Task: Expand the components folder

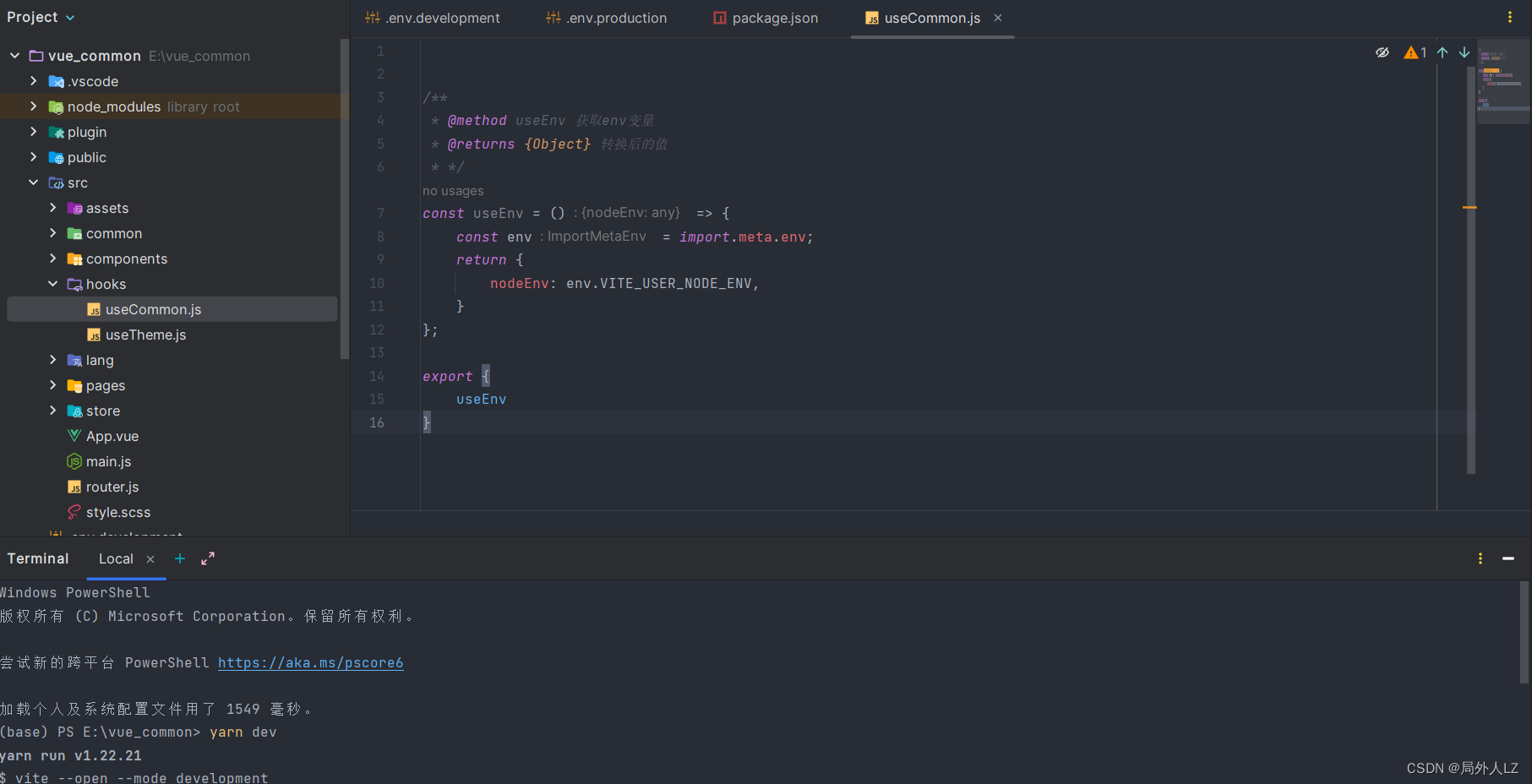Action: tap(52, 259)
